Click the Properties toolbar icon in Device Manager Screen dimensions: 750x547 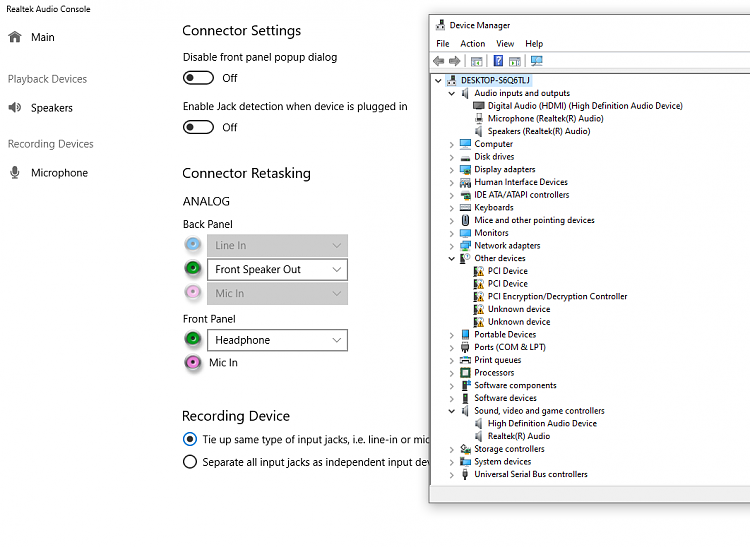point(476,61)
